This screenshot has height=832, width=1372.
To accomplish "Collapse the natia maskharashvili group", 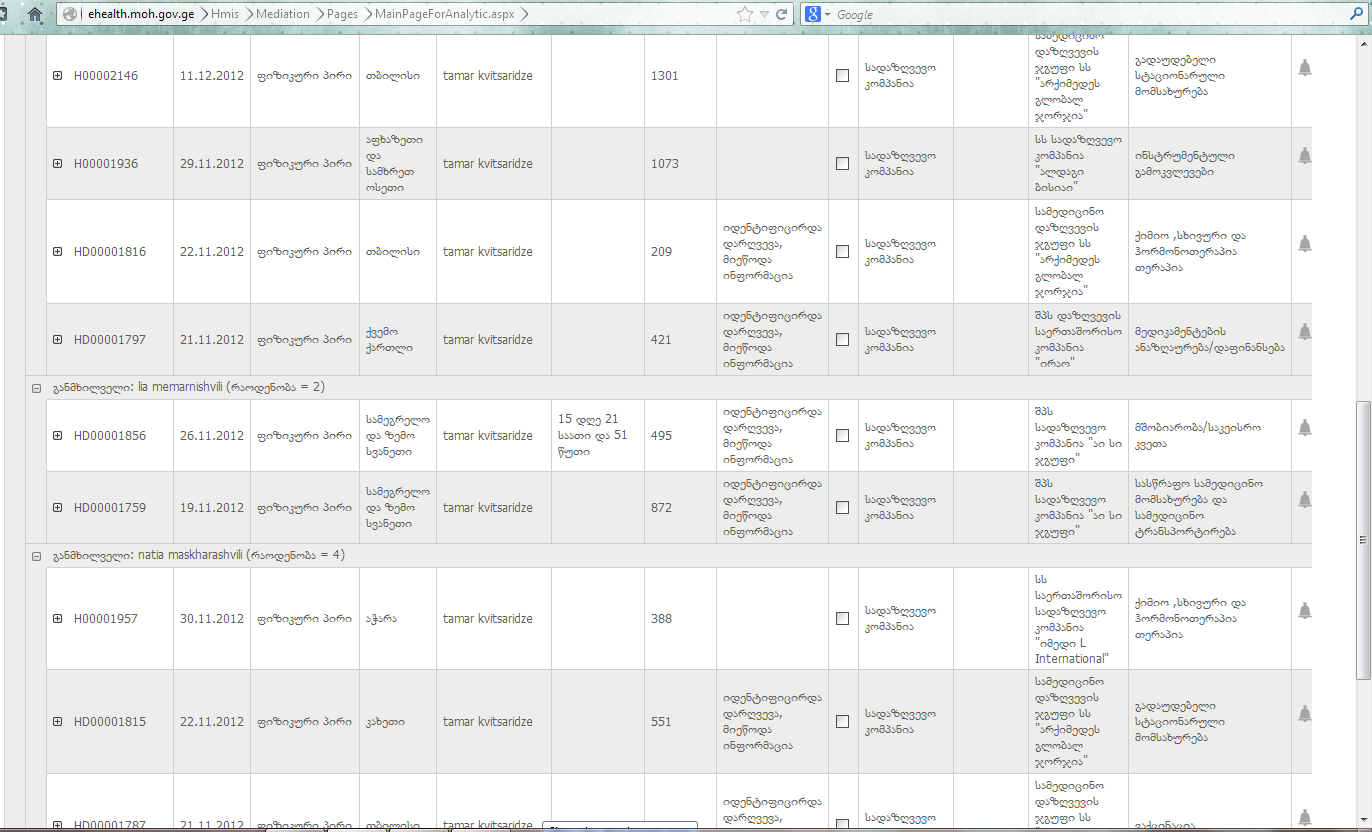I will (x=36, y=556).
